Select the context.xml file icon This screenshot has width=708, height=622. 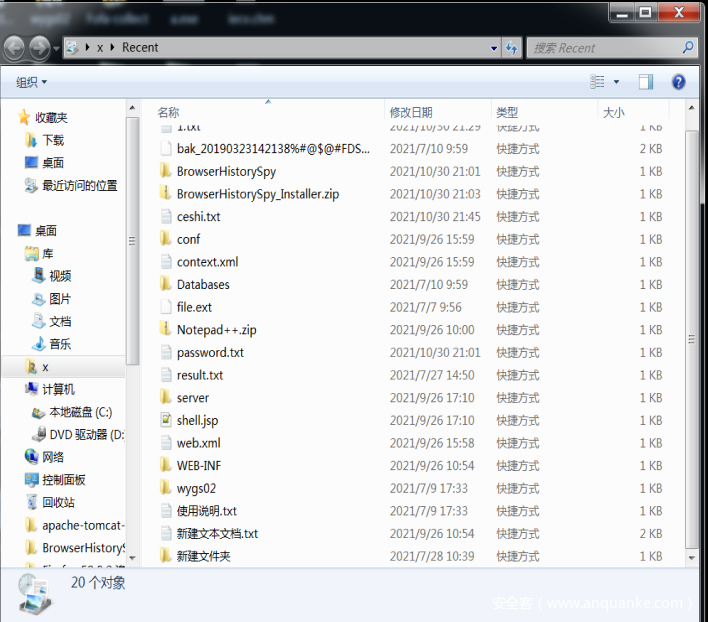166,262
